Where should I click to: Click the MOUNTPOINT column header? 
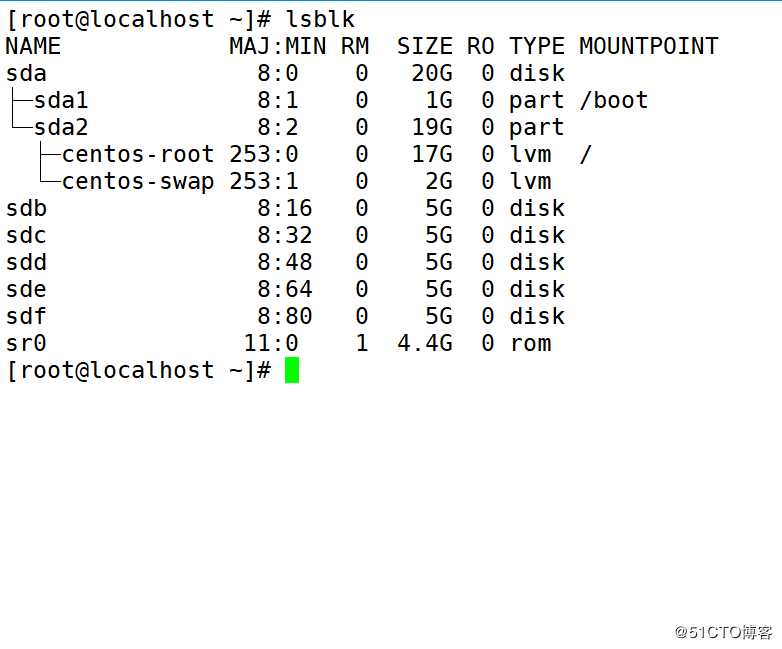(x=648, y=46)
